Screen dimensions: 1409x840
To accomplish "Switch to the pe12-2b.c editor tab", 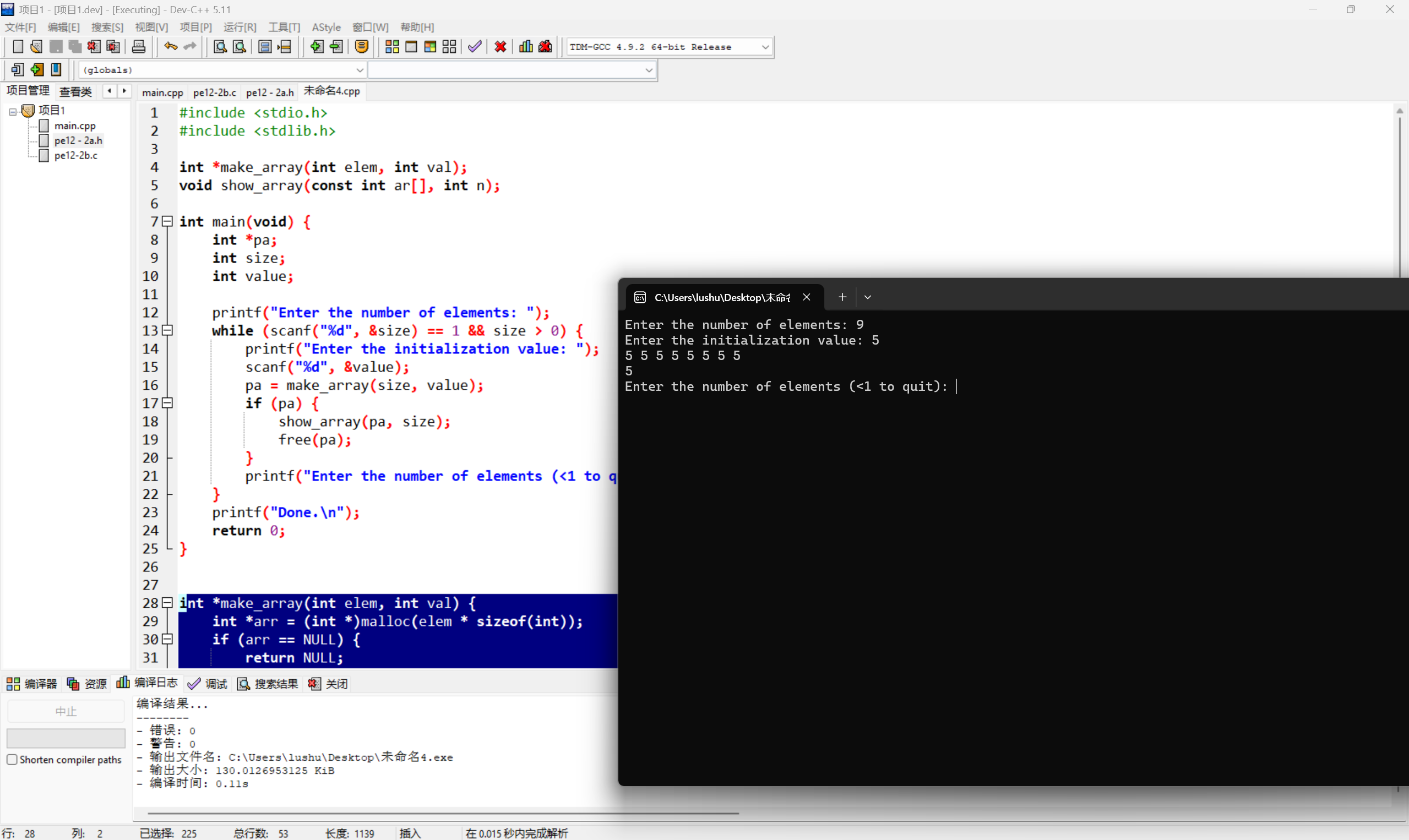I will [215, 92].
